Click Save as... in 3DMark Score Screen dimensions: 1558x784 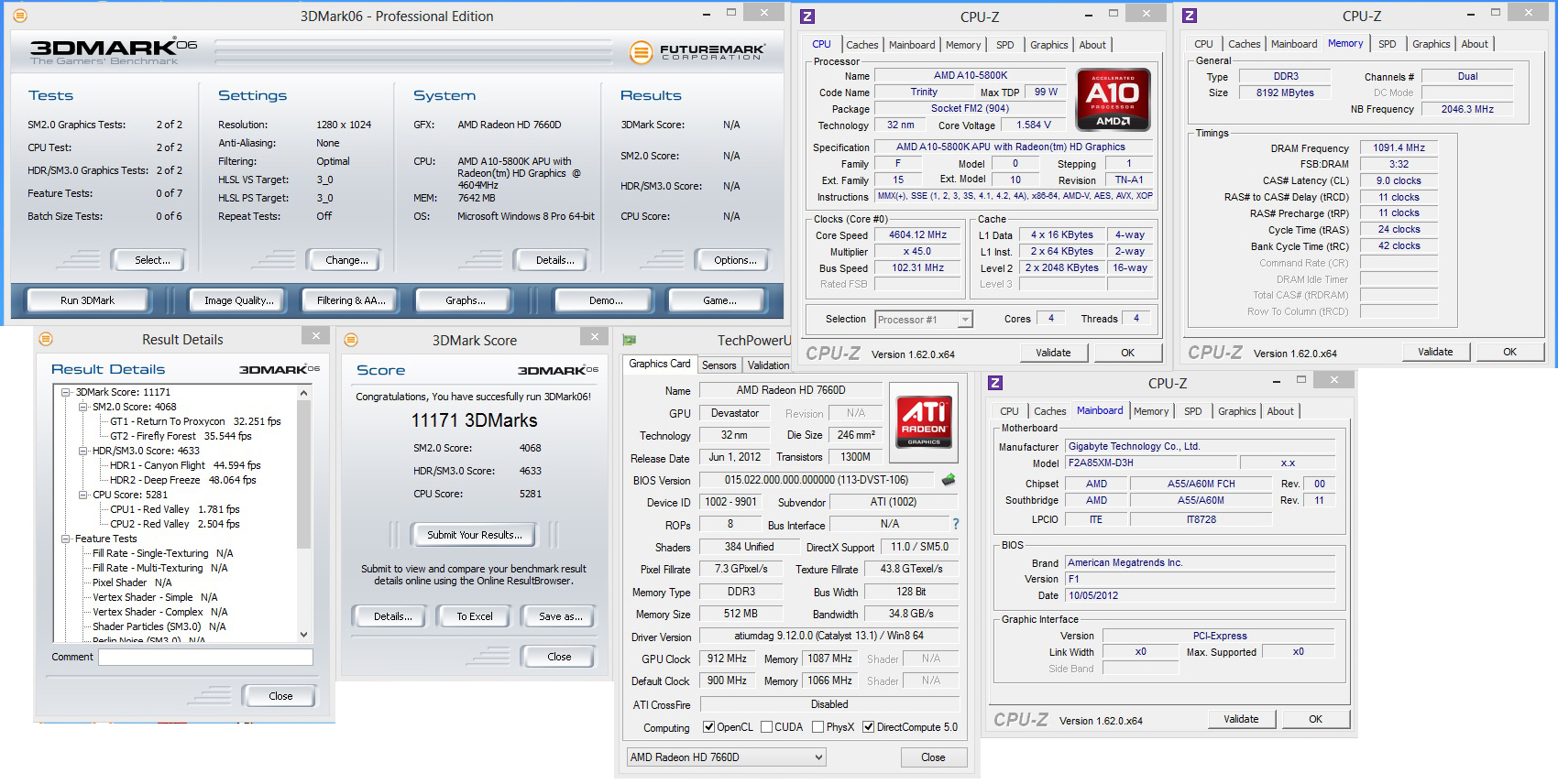tap(560, 616)
